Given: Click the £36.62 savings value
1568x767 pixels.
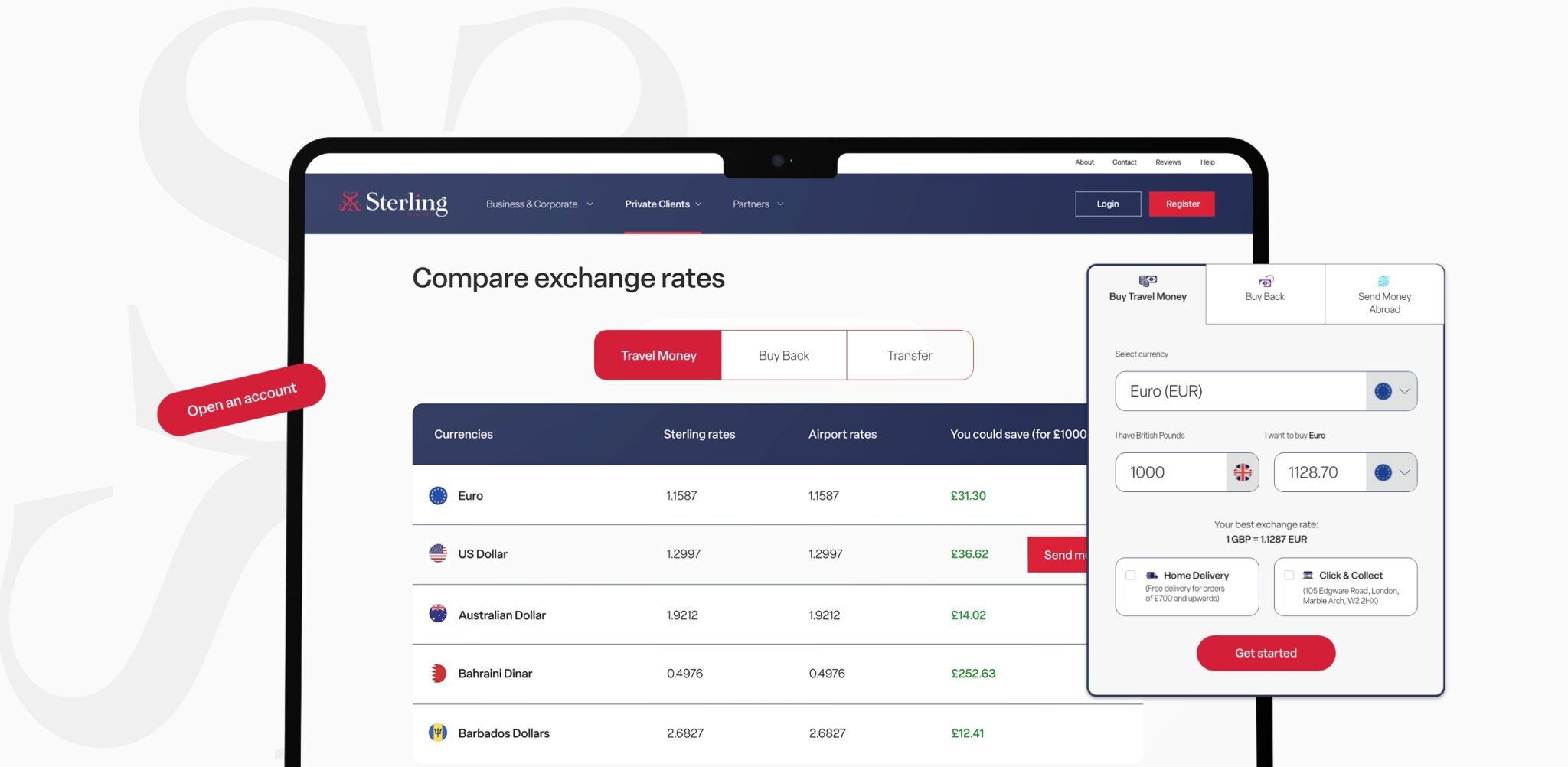Looking at the screenshot, I should [x=969, y=554].
